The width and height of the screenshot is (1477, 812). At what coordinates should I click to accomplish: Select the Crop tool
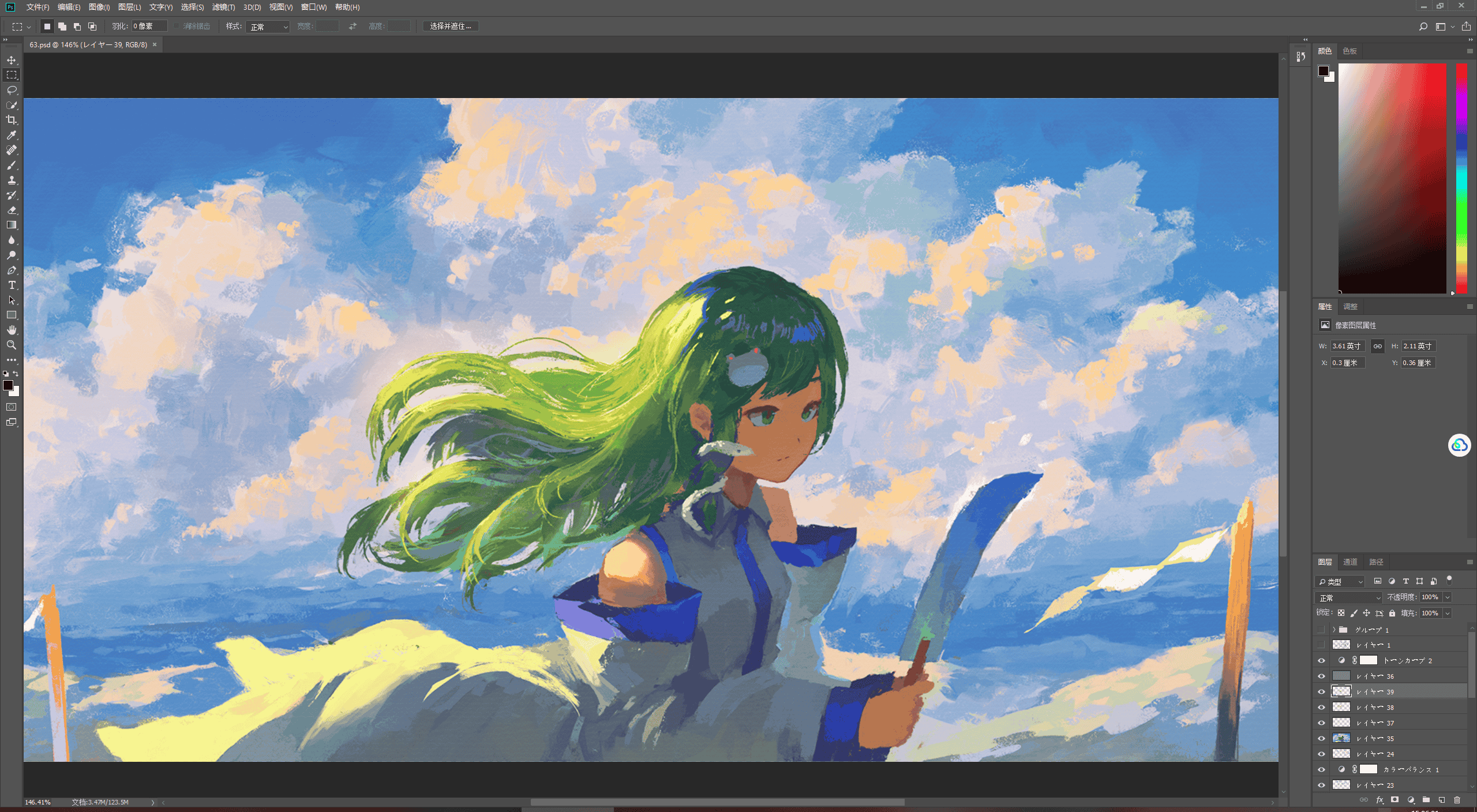point(12,120)
